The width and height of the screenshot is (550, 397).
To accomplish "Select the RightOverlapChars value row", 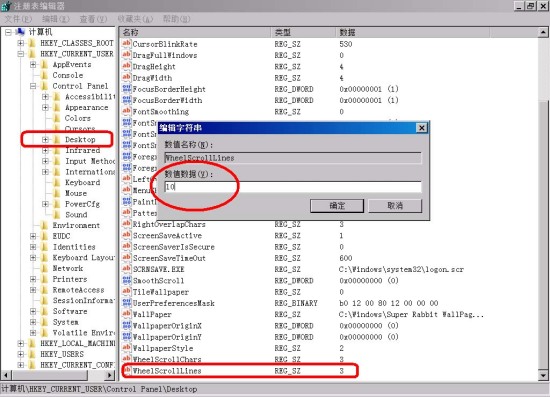I will click(x=233, y=224).
